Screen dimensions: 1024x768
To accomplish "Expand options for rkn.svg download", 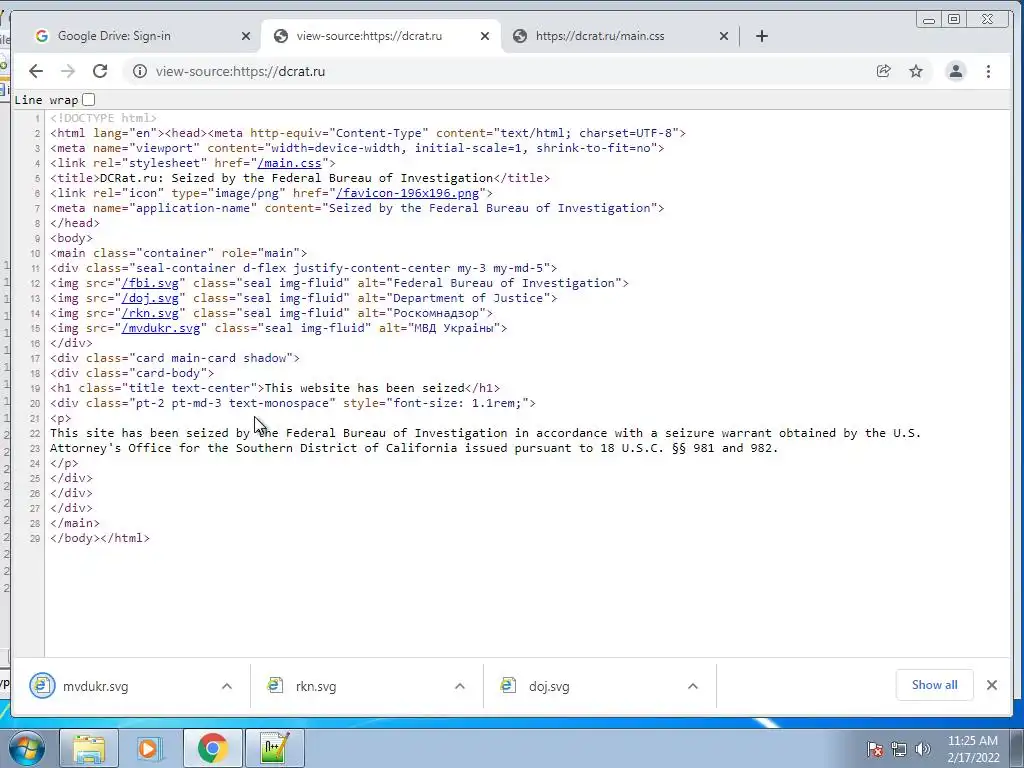I will pyautogui.click(x=460, y=686).
